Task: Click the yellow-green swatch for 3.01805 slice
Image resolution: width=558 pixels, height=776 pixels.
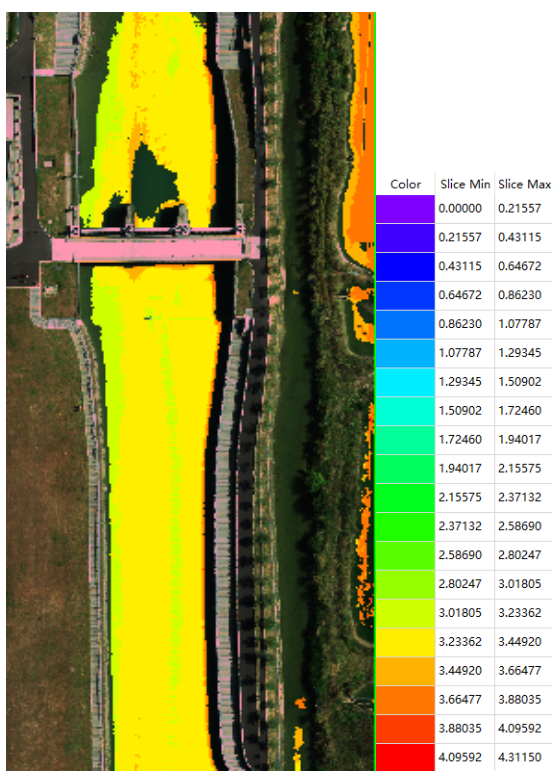Action: tap(405, 613)
